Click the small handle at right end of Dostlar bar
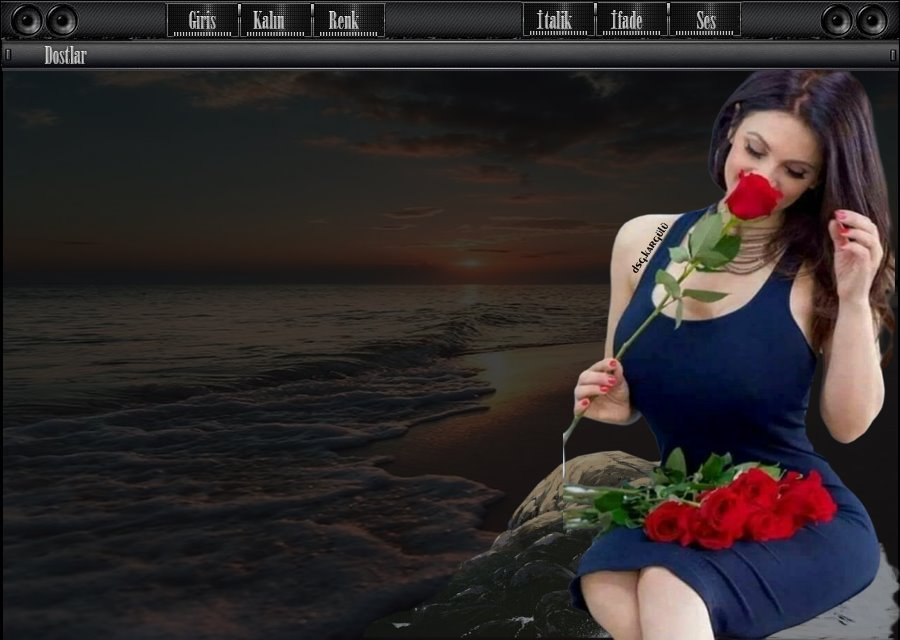Viewport: 900px width, 640px height. (892, 55)
